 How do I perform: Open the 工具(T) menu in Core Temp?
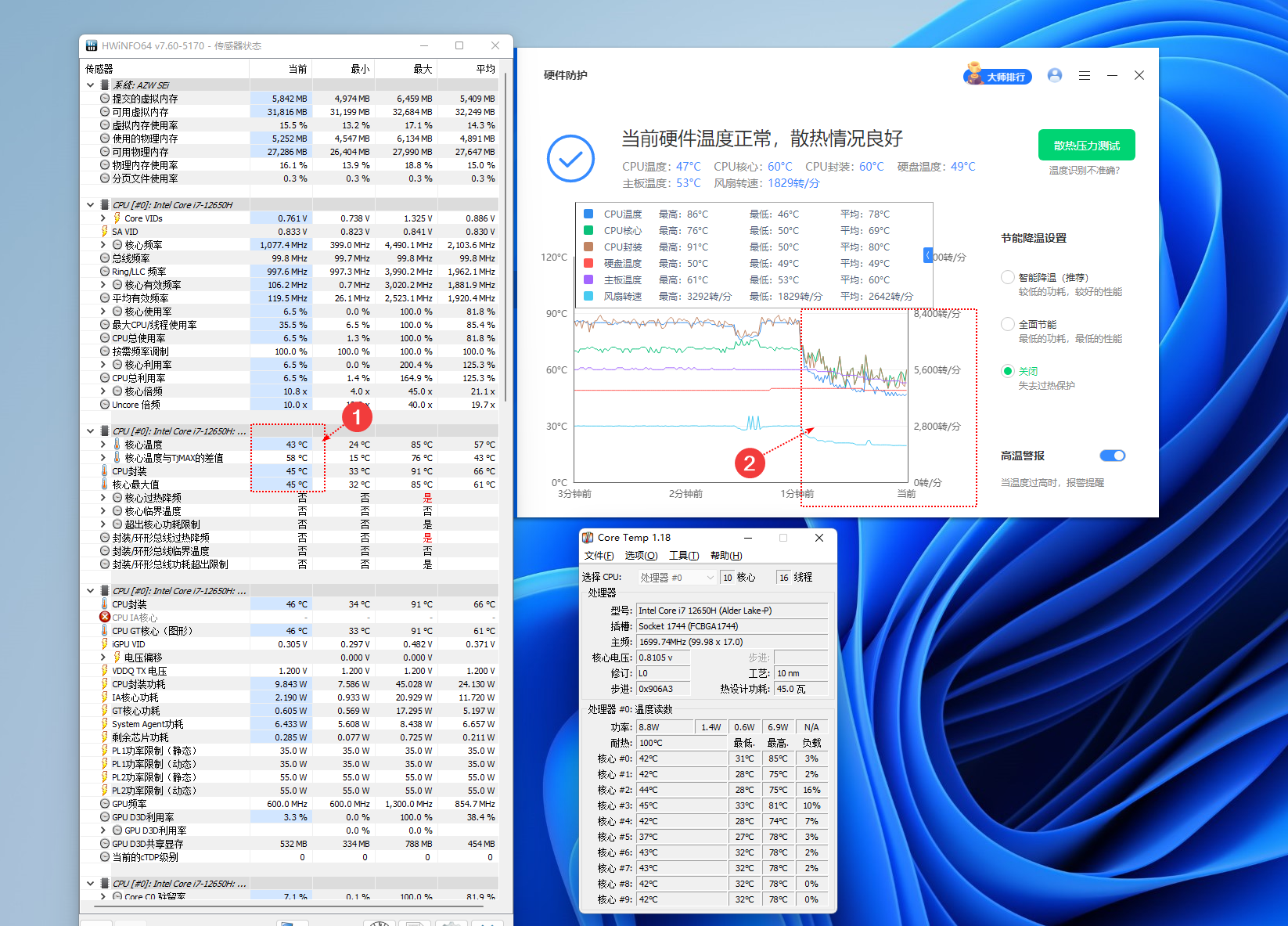pos(683,556)
